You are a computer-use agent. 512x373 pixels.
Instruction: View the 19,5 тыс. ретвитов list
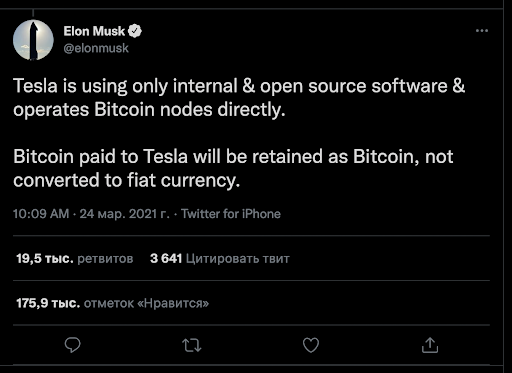point(75,258)
